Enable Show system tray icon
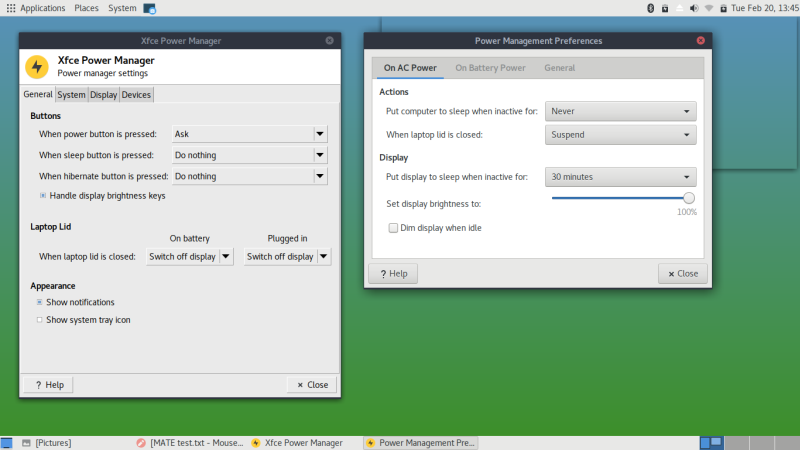 click(40, 320)
